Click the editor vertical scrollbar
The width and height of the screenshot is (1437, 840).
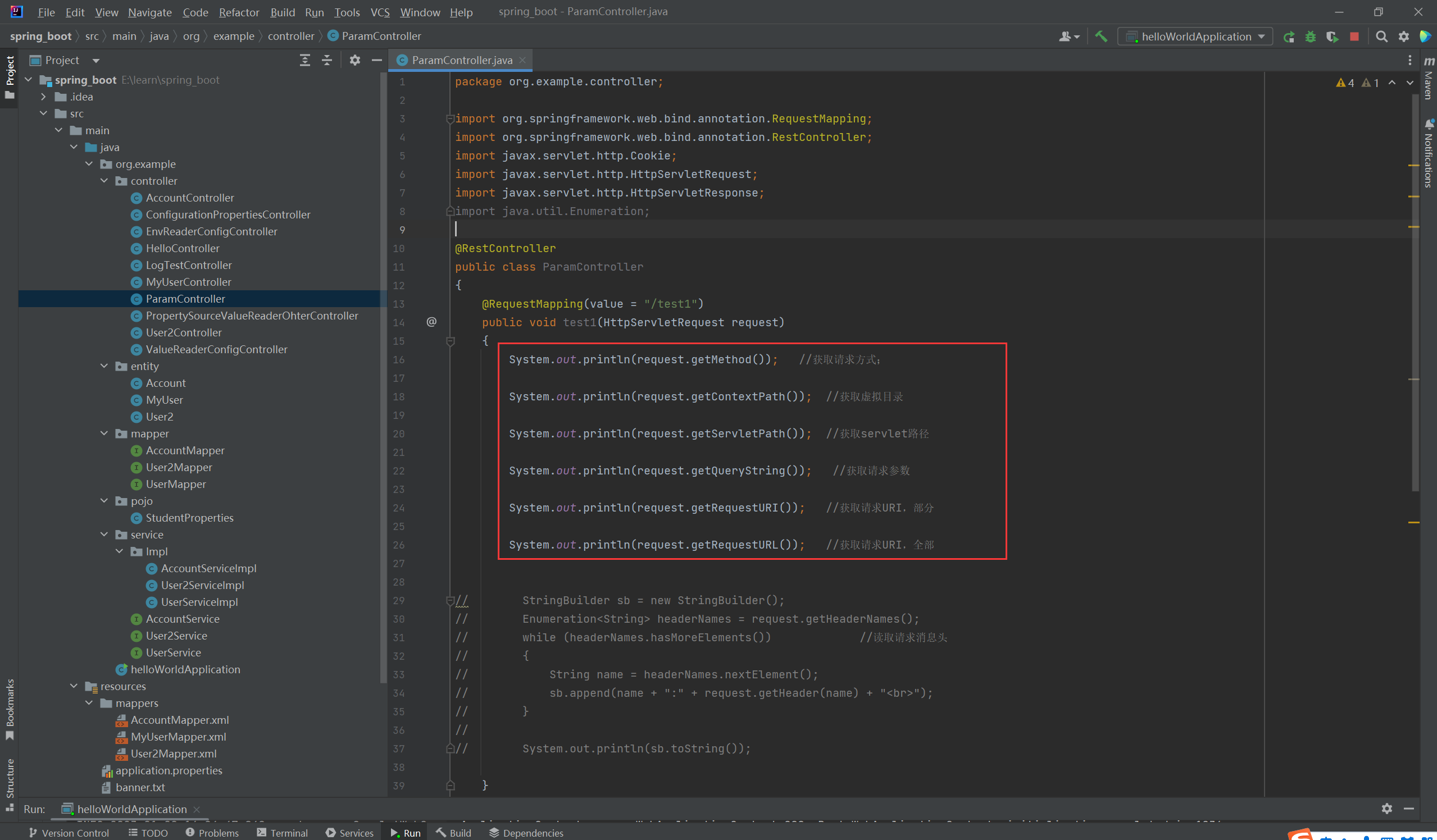(1415, 285)
